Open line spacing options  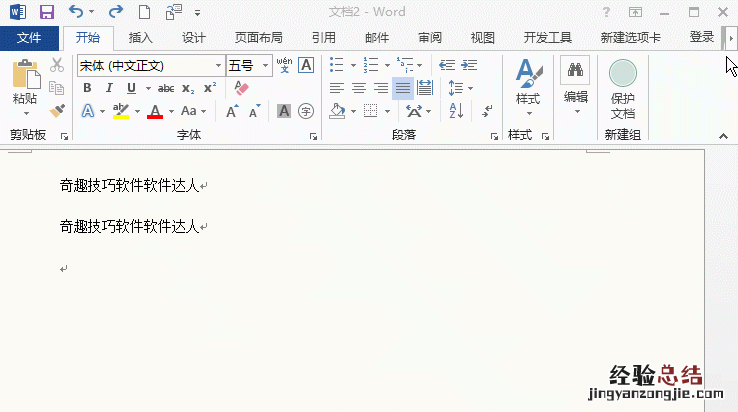(460, 88)
